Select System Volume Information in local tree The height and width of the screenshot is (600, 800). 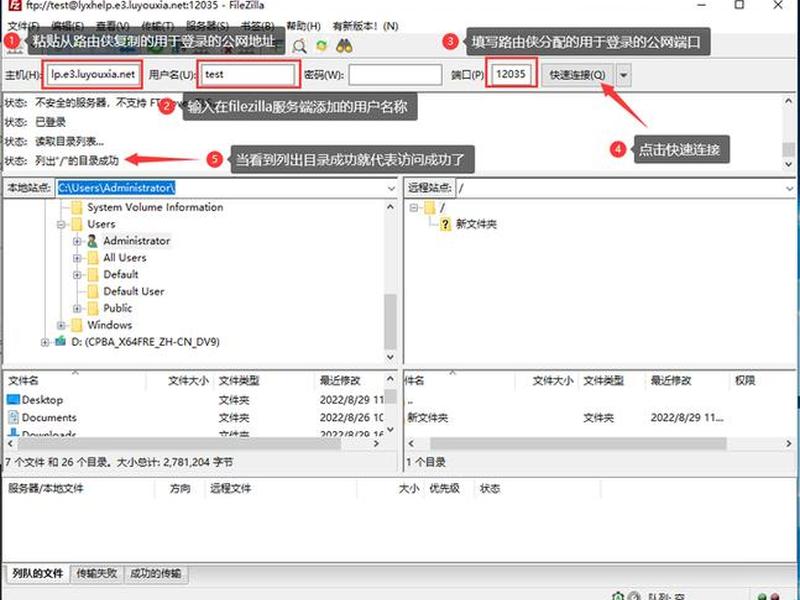tap(155, 207)
